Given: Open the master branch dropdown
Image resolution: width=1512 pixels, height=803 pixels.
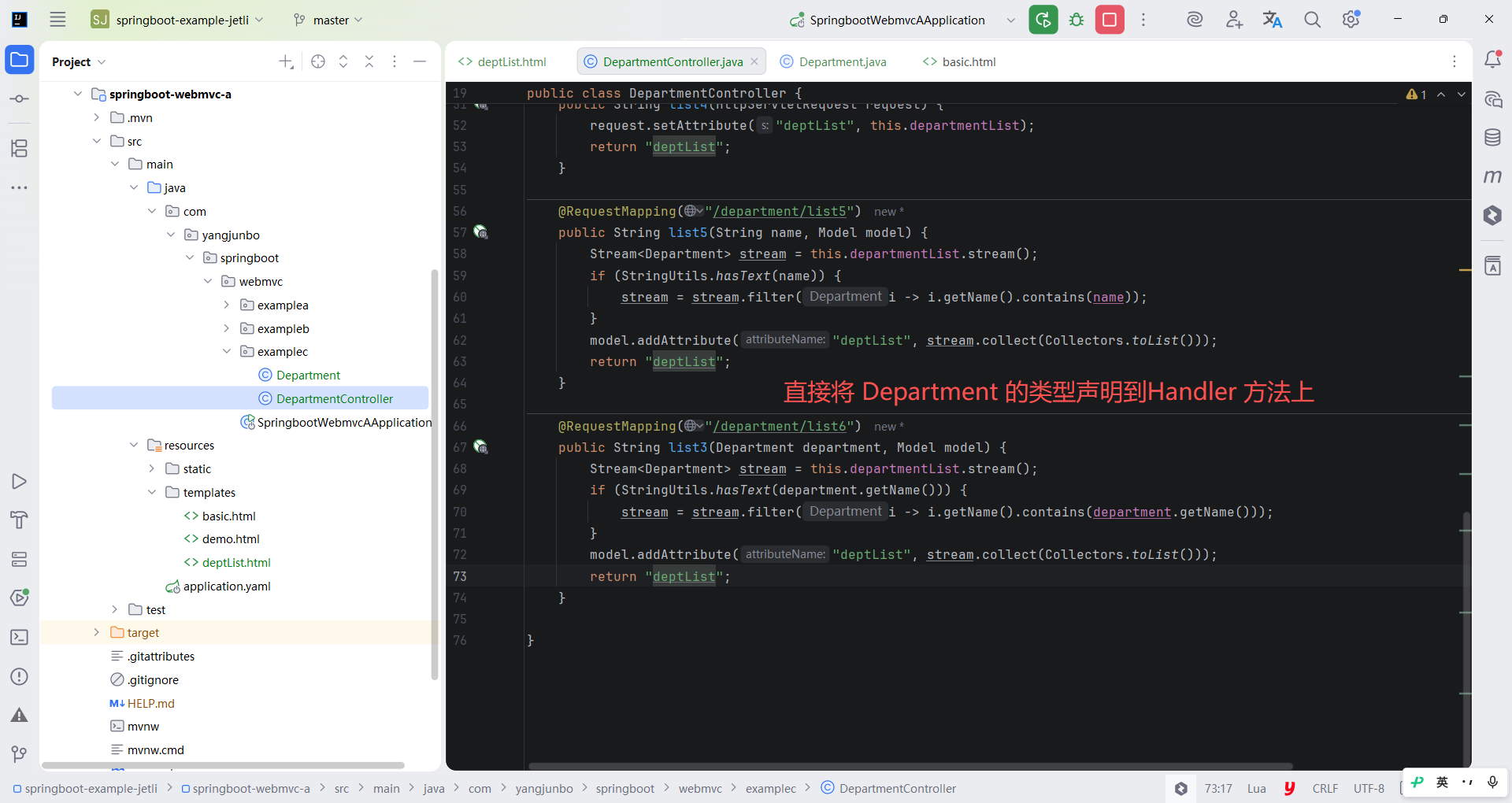Looking at the screenshot, I should [328, 20].
